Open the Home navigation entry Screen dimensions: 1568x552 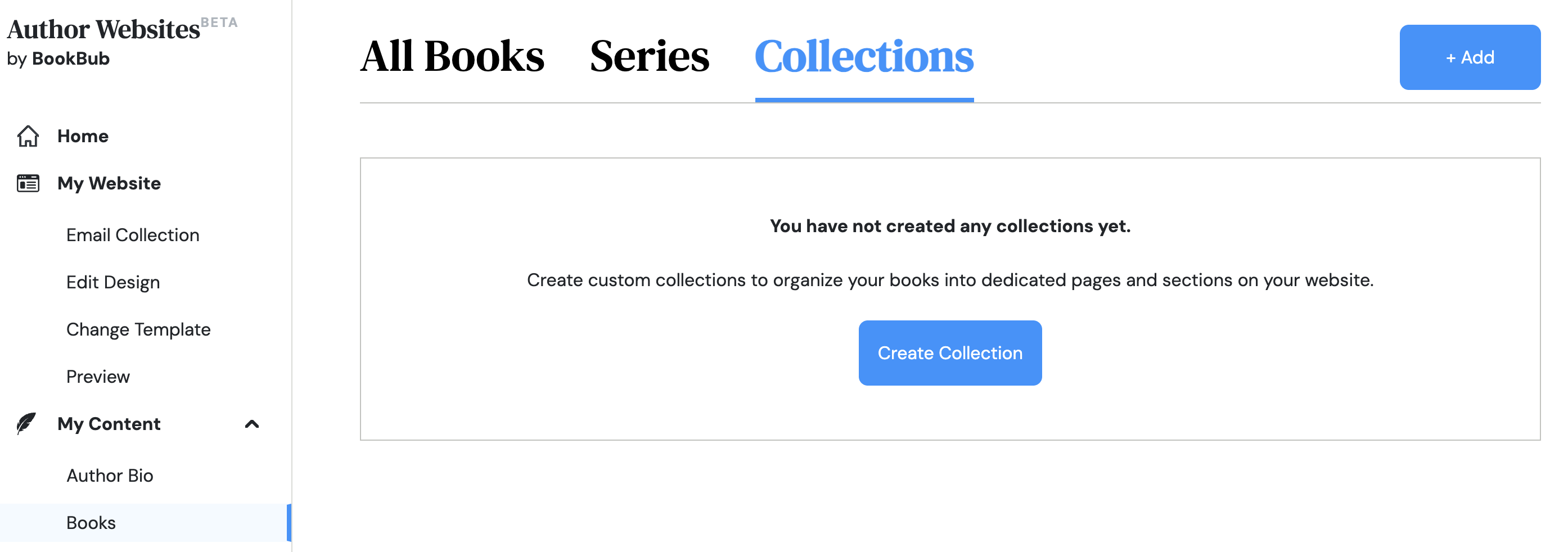(82, 137)
